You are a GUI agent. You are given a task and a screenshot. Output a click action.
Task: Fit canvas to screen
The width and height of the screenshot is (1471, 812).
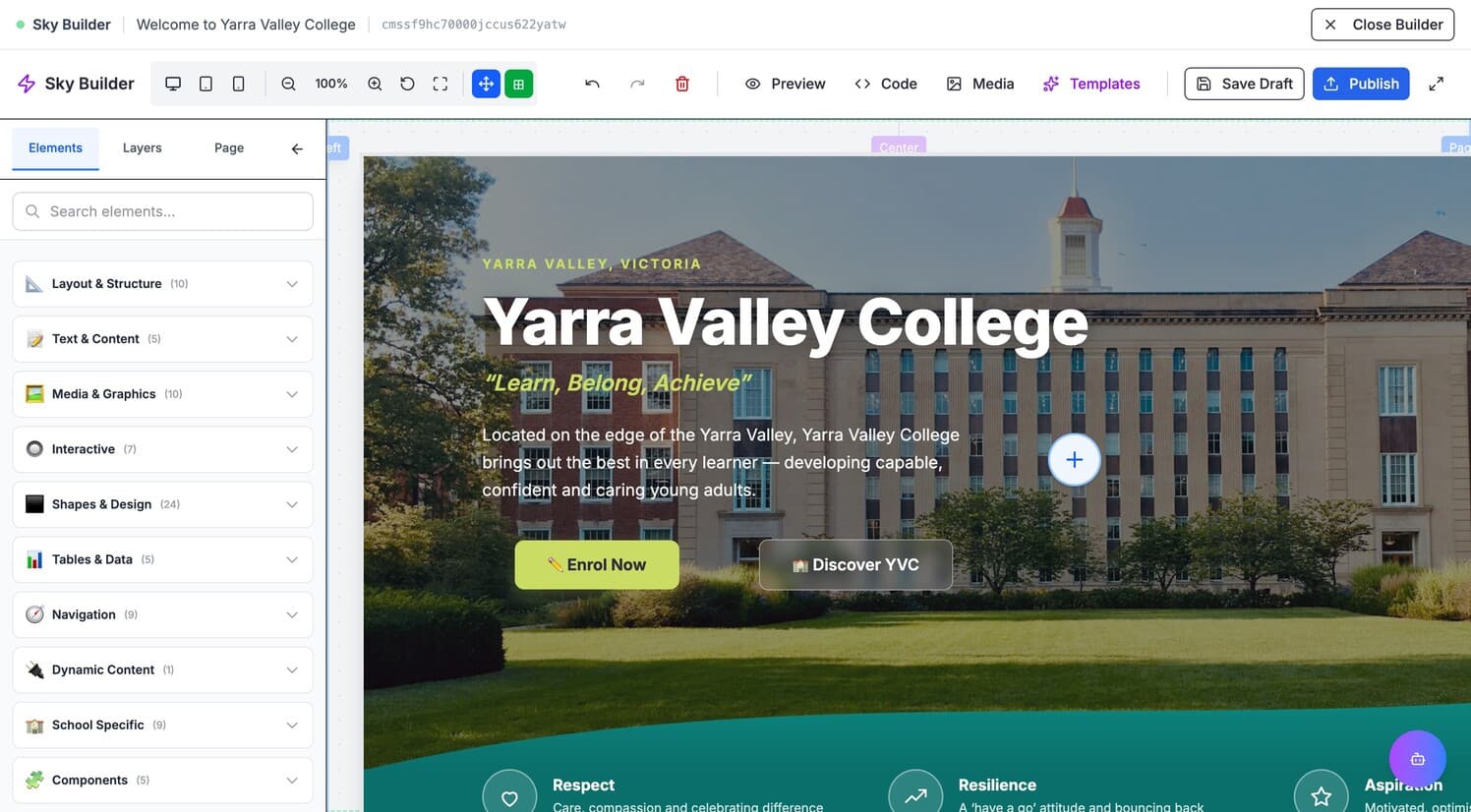(441, 84)
